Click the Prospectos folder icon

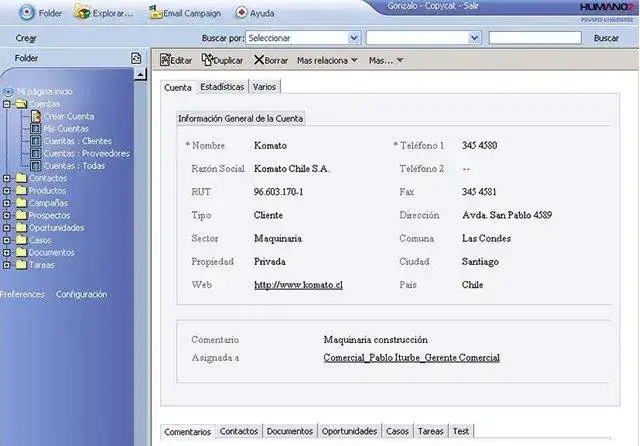coord(21,215)
